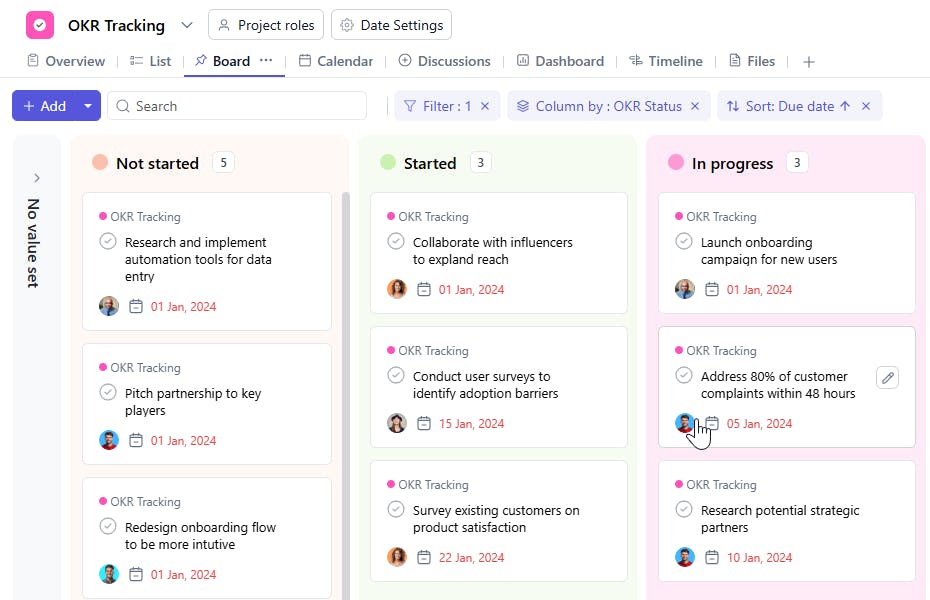Open the Add button dropdown arrow
Viewport: 930px width, 600px height.
point(88,106)
